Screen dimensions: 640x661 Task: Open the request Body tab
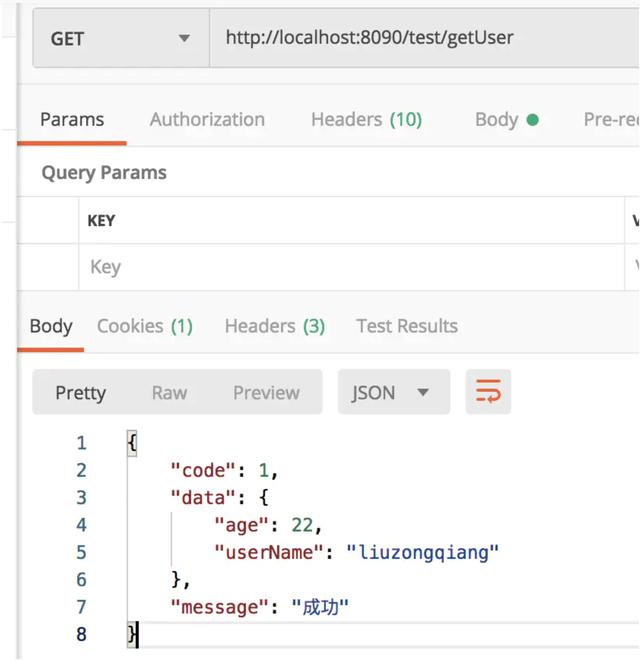pyautogui.click(x=507, y=120)
